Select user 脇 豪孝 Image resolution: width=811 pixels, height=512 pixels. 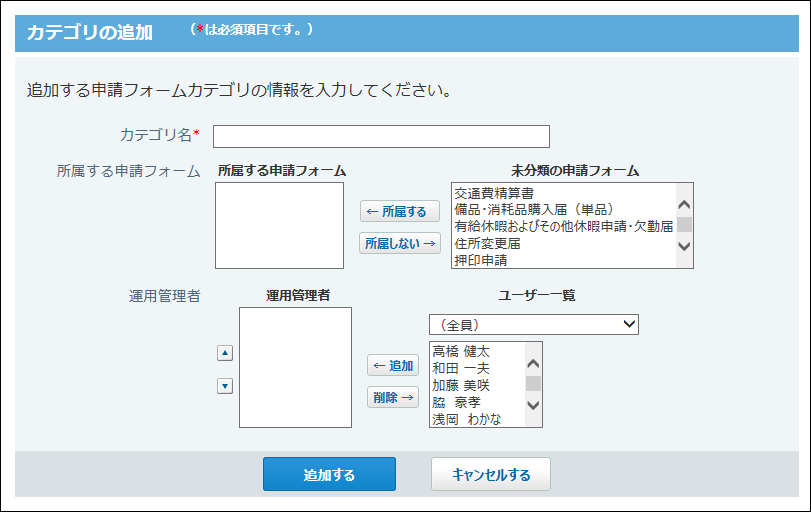point(456,402)
